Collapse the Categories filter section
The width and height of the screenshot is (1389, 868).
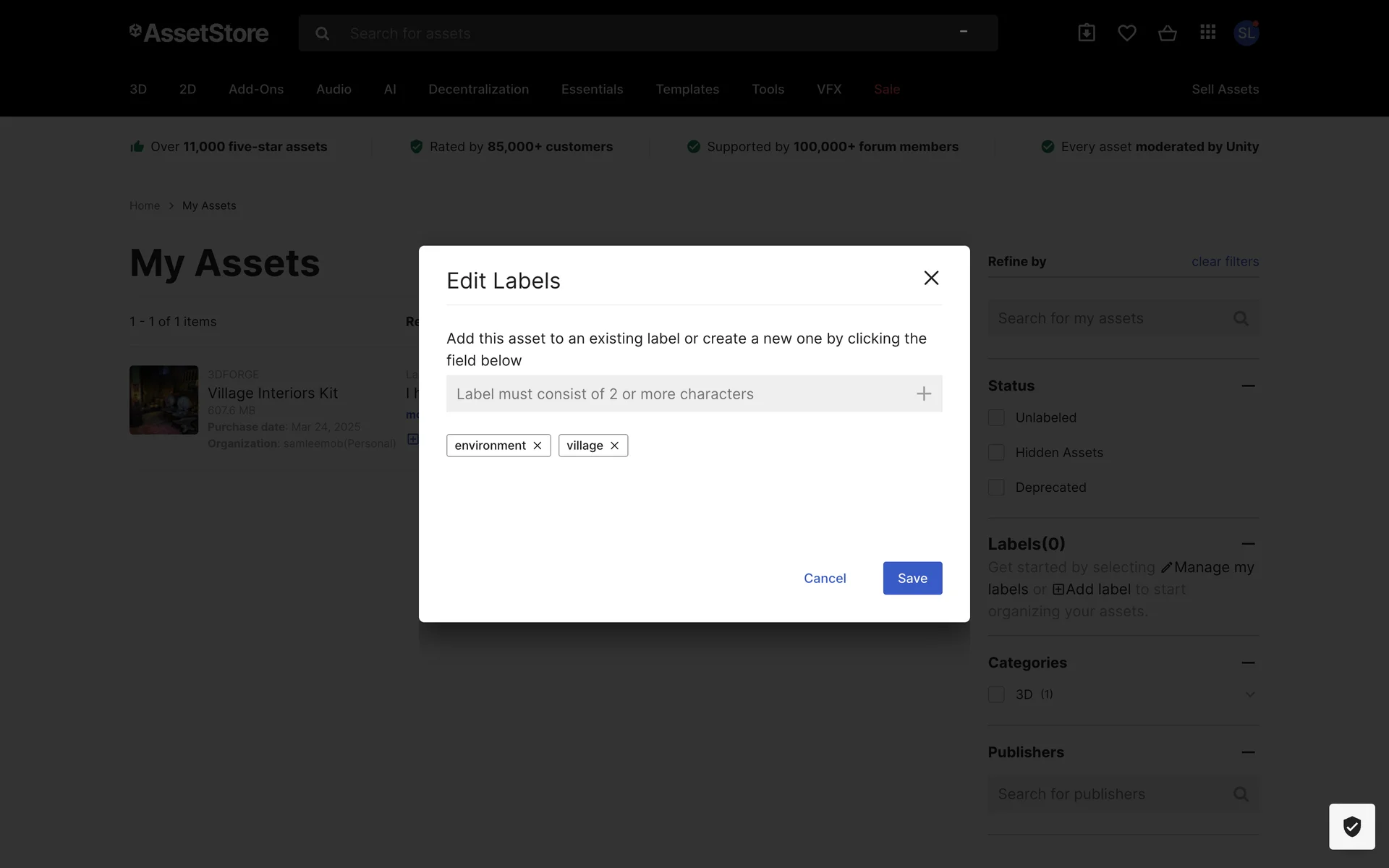(1248, 663)
